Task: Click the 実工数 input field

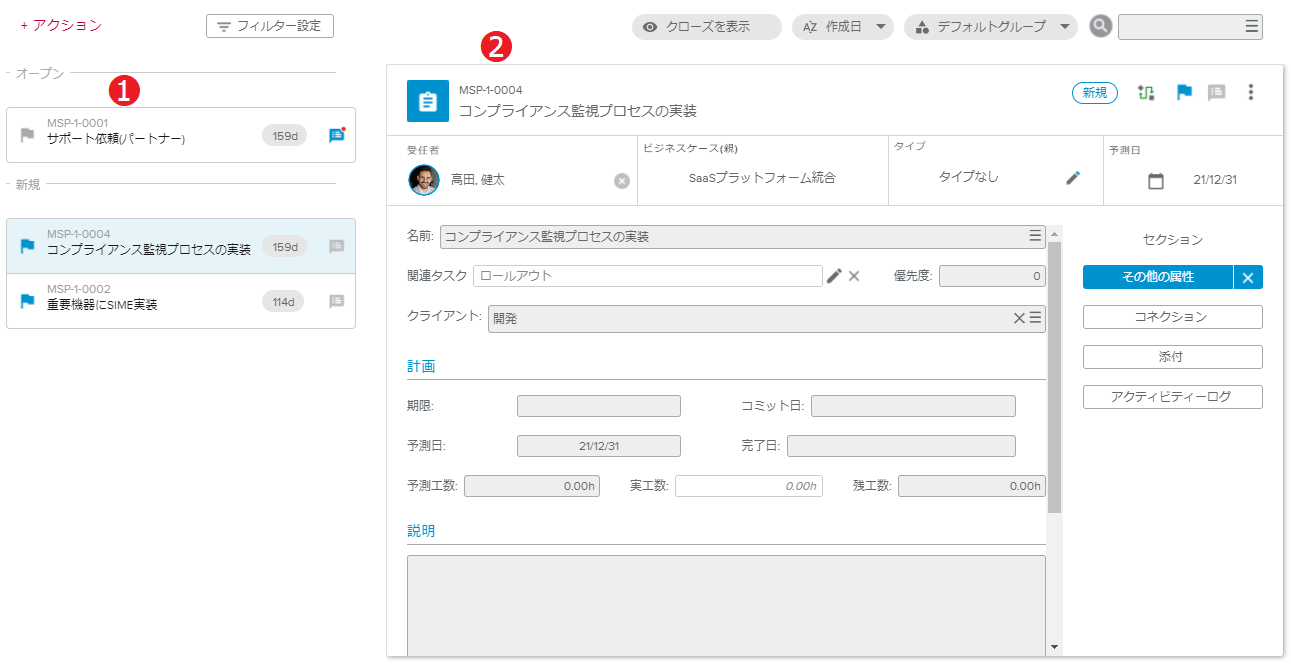Action: pos(748,486)
